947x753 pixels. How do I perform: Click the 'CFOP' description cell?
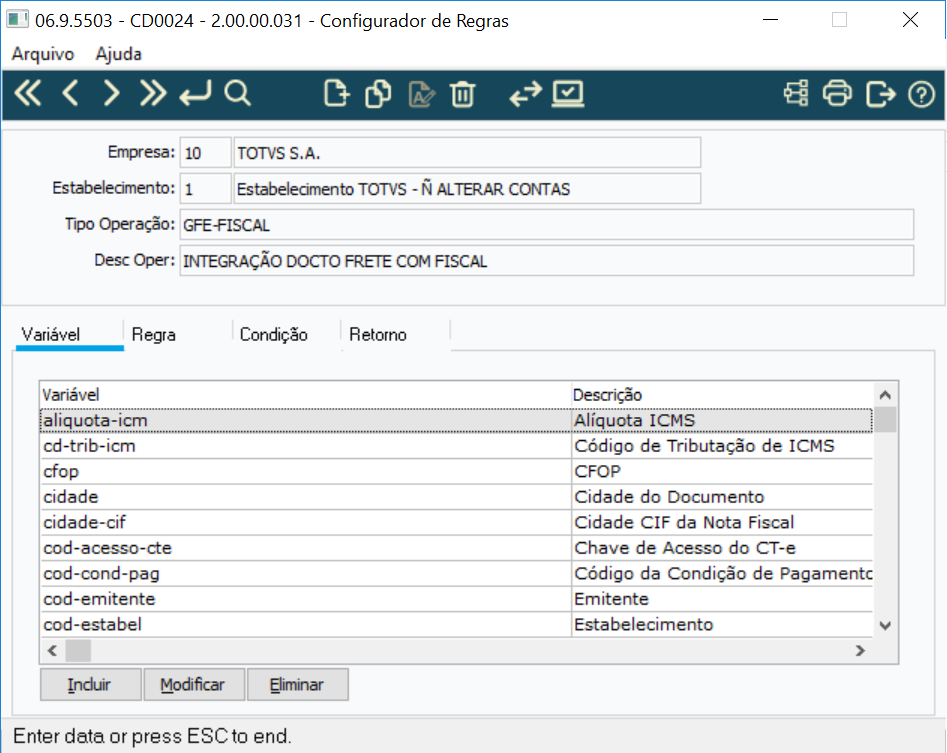tap(722, 472)
